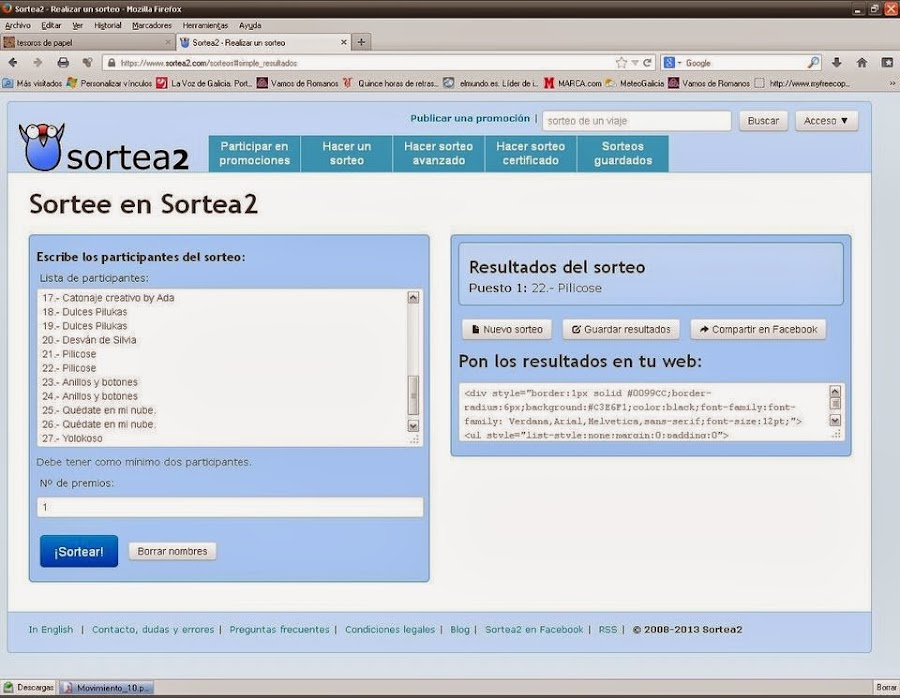Click the Blog footer link
The image size is (900, 698).
(460, 630)
